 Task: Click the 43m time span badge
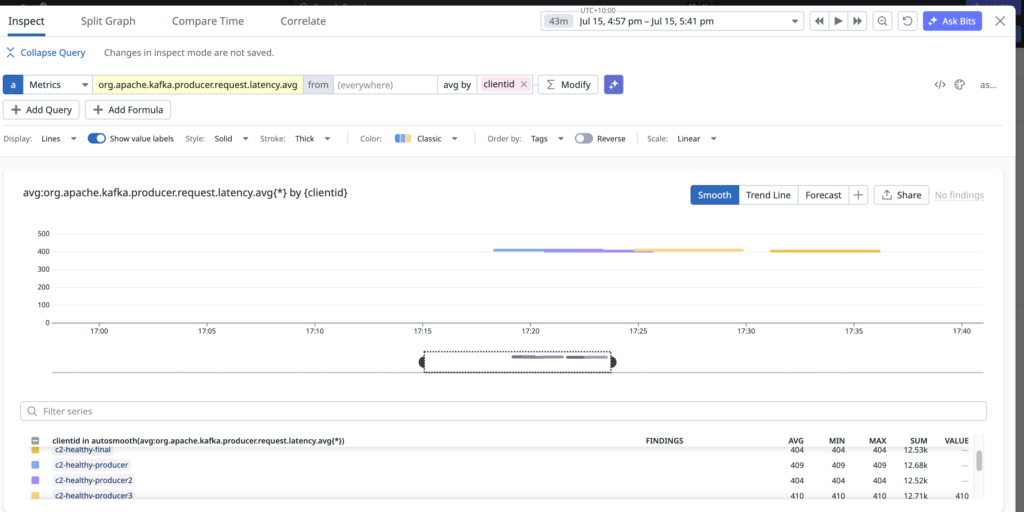click(x=558, y=21)
